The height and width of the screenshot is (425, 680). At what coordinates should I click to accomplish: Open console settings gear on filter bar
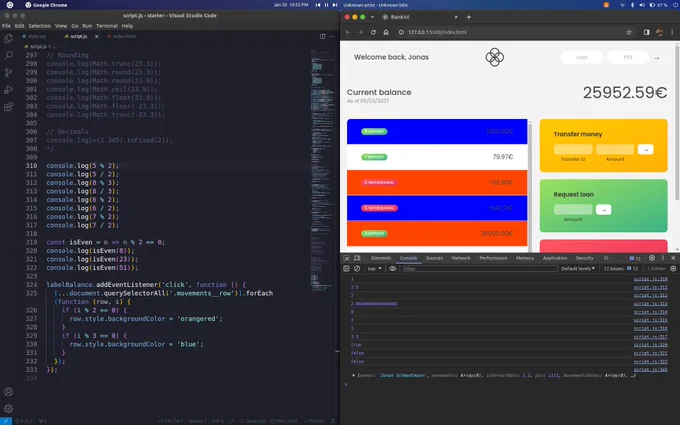(x=673, y=268)
